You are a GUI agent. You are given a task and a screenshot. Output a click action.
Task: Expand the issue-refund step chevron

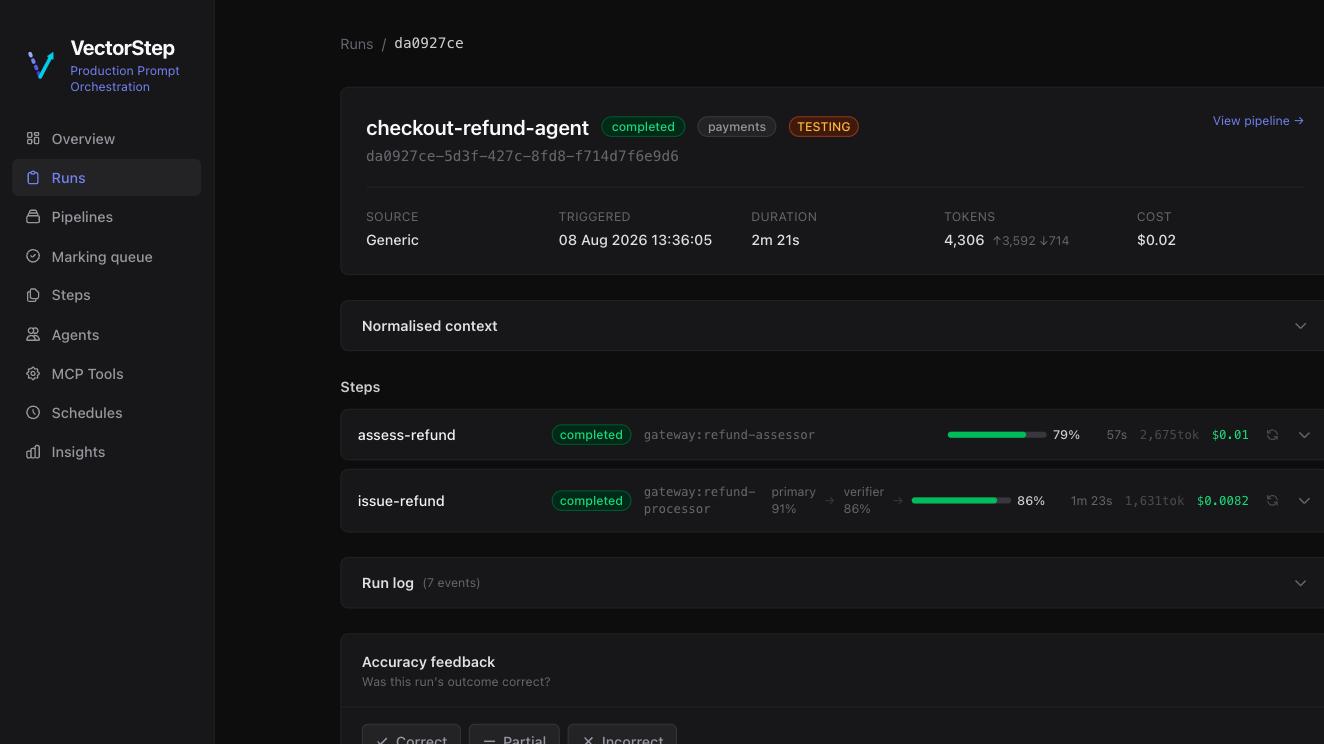(x=1304, y=500)
